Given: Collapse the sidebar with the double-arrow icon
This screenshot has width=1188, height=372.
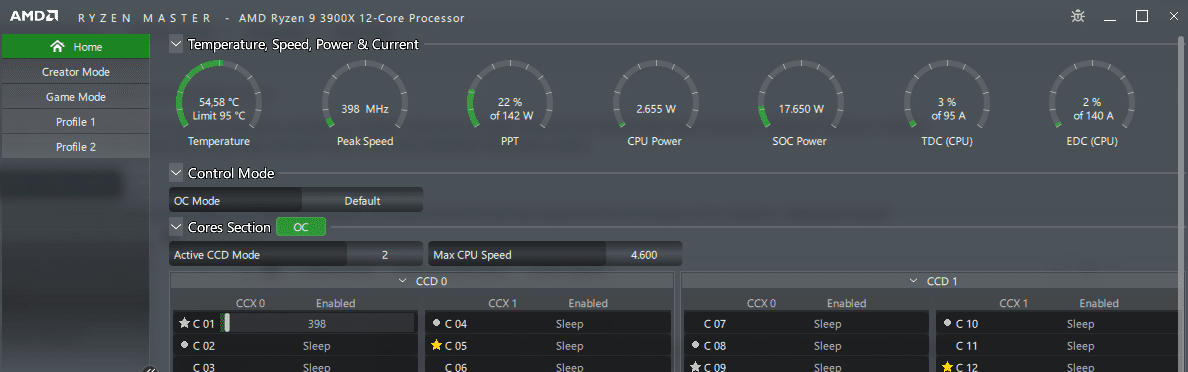Looking at the screenshot, I should click(x=149, y=369).
